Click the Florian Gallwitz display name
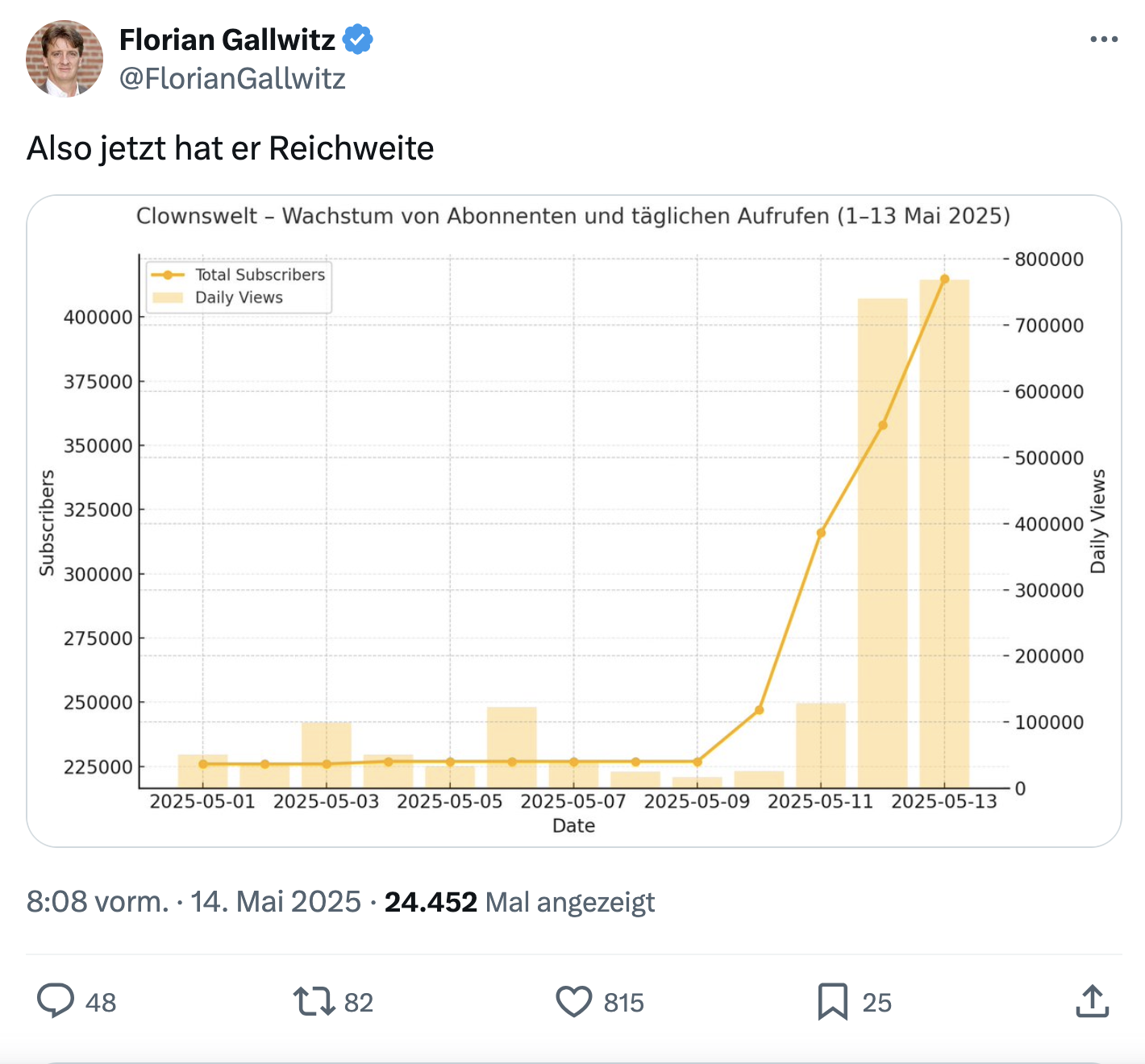The width and height of the screenshot is (1145, 1064). 227,39
